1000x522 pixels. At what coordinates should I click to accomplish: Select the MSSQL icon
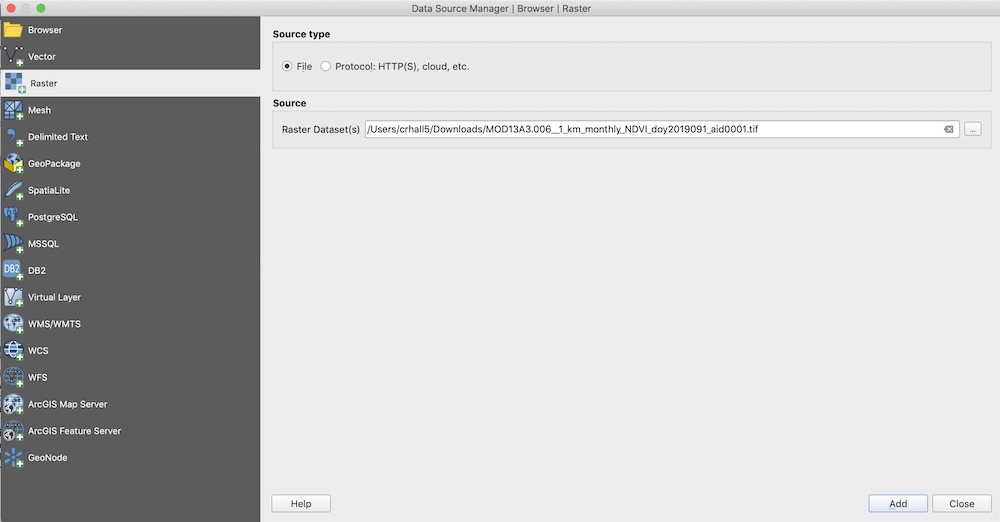(13, 244)
